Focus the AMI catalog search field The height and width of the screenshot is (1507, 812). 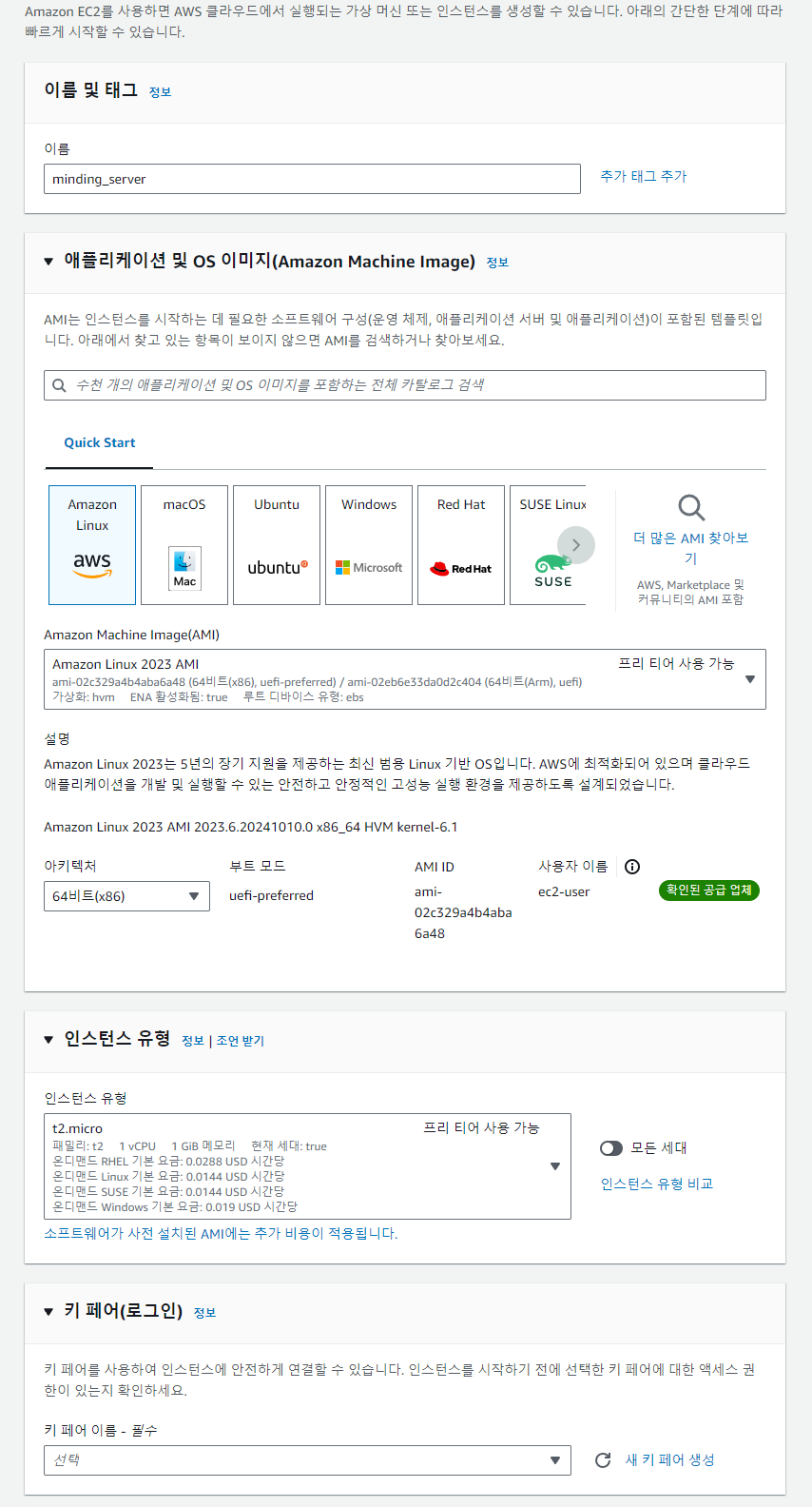[x=405, y=385]
